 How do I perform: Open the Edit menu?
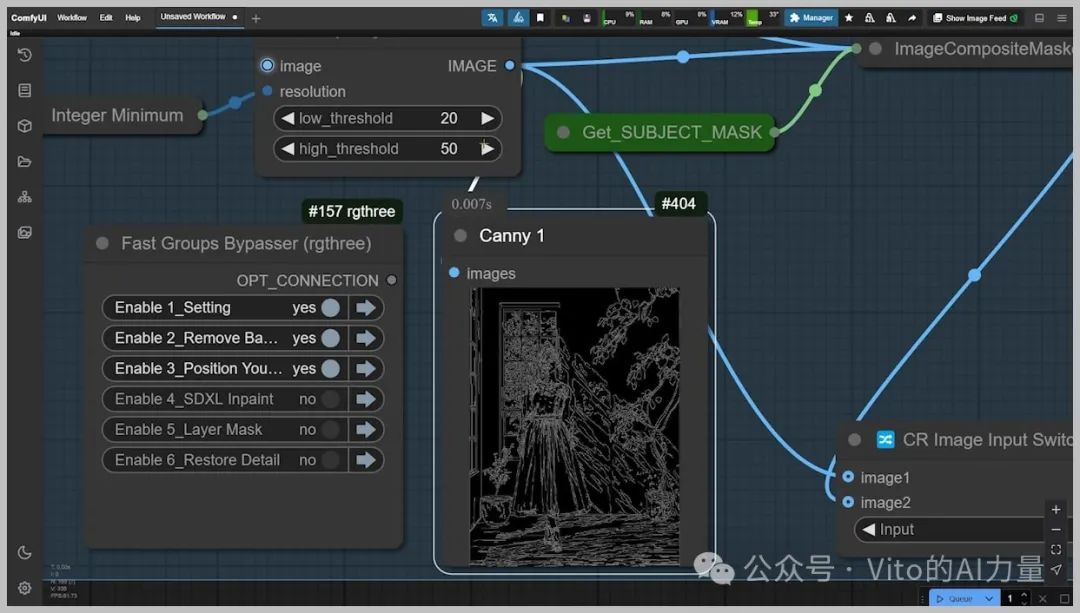click(105, 18)
